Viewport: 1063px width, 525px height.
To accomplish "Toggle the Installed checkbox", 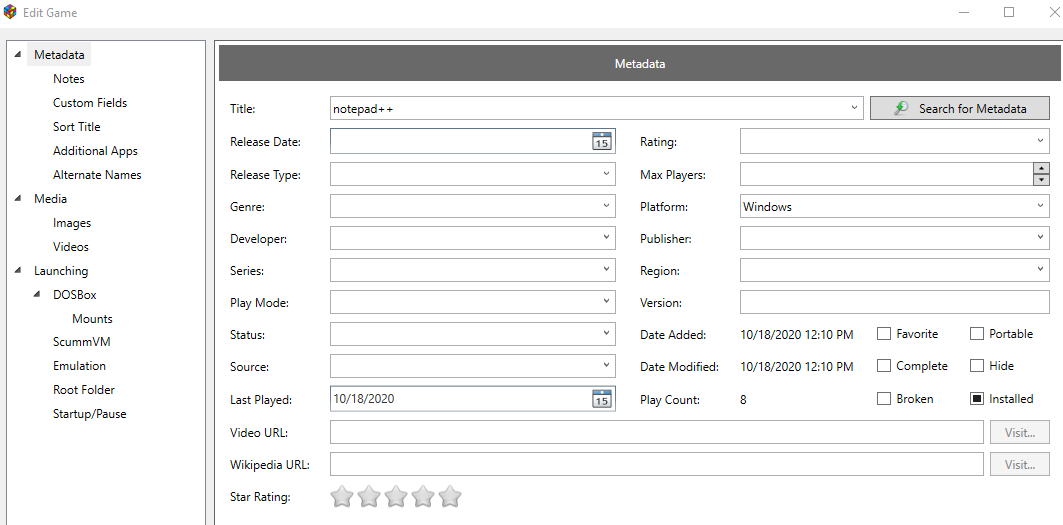I will tap(976, 399).
